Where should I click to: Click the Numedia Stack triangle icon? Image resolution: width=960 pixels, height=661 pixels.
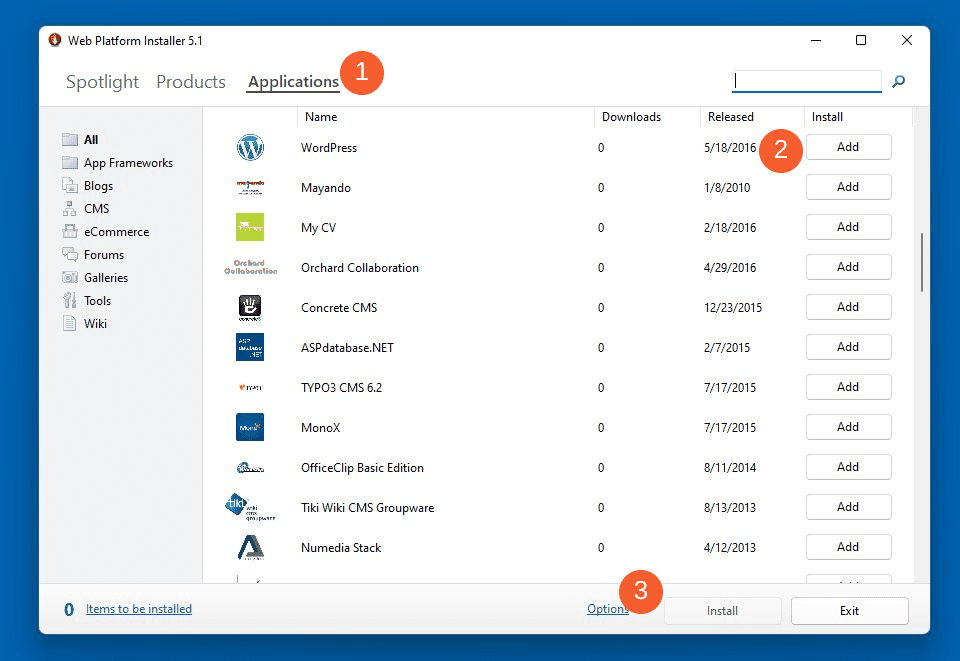coord(250,547)
